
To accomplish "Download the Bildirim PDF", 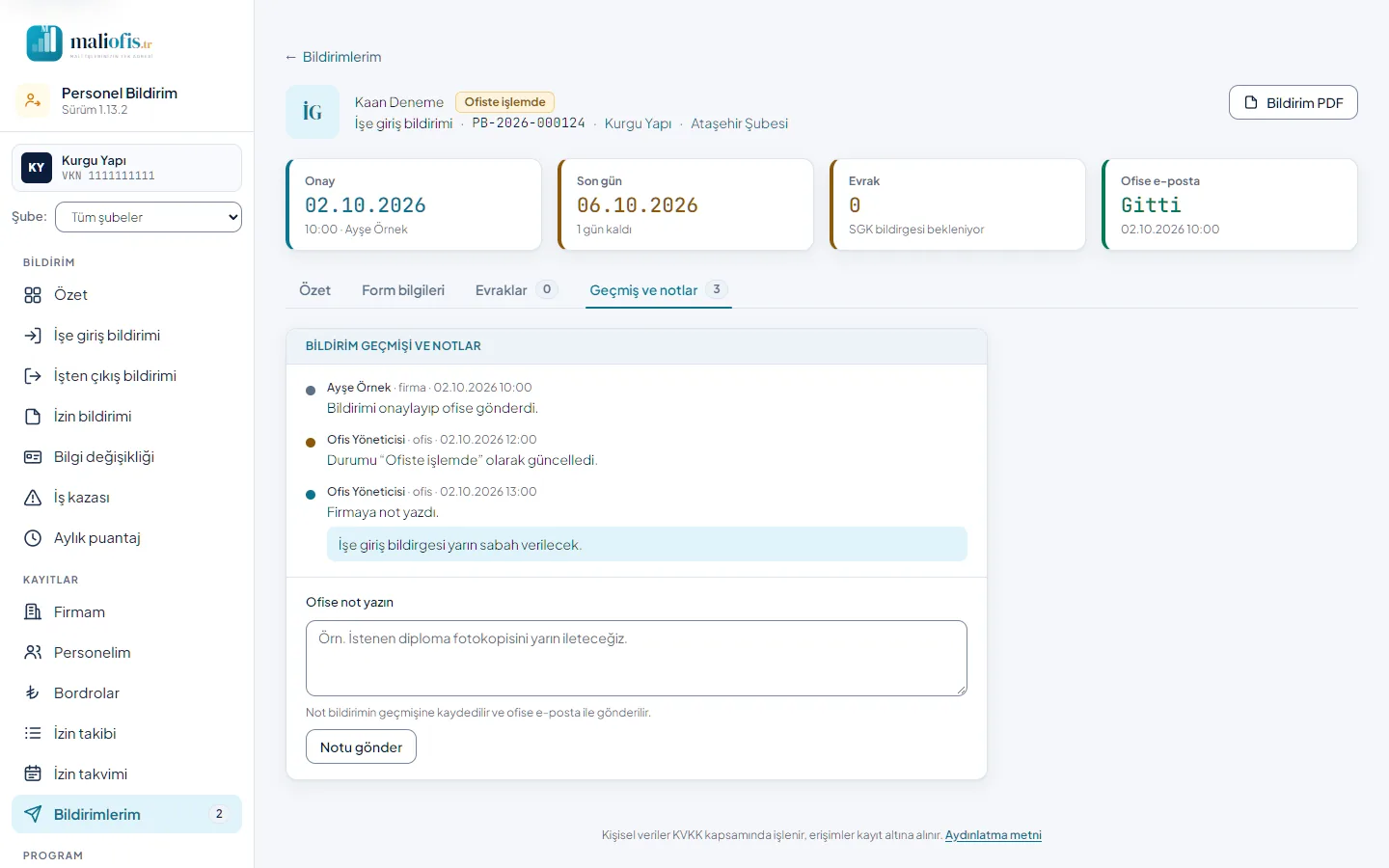I will tap(1294, 103).
